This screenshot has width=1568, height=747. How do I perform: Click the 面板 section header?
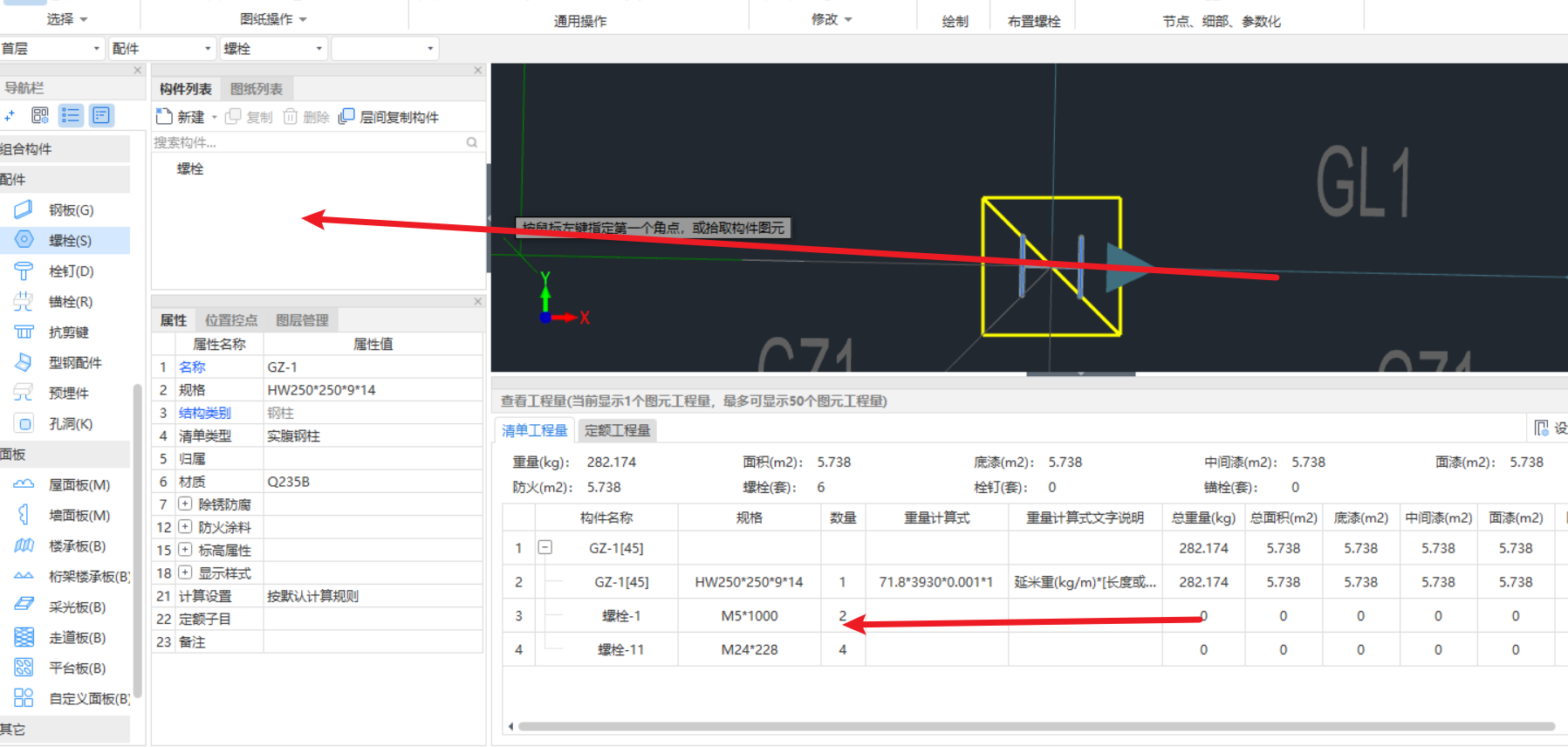point(65,454)
